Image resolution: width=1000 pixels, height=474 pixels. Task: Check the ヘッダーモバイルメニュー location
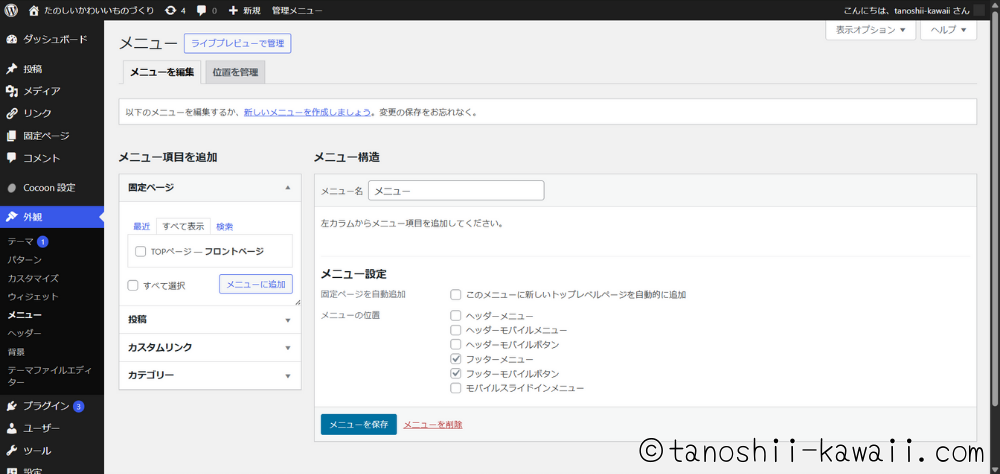455,330
